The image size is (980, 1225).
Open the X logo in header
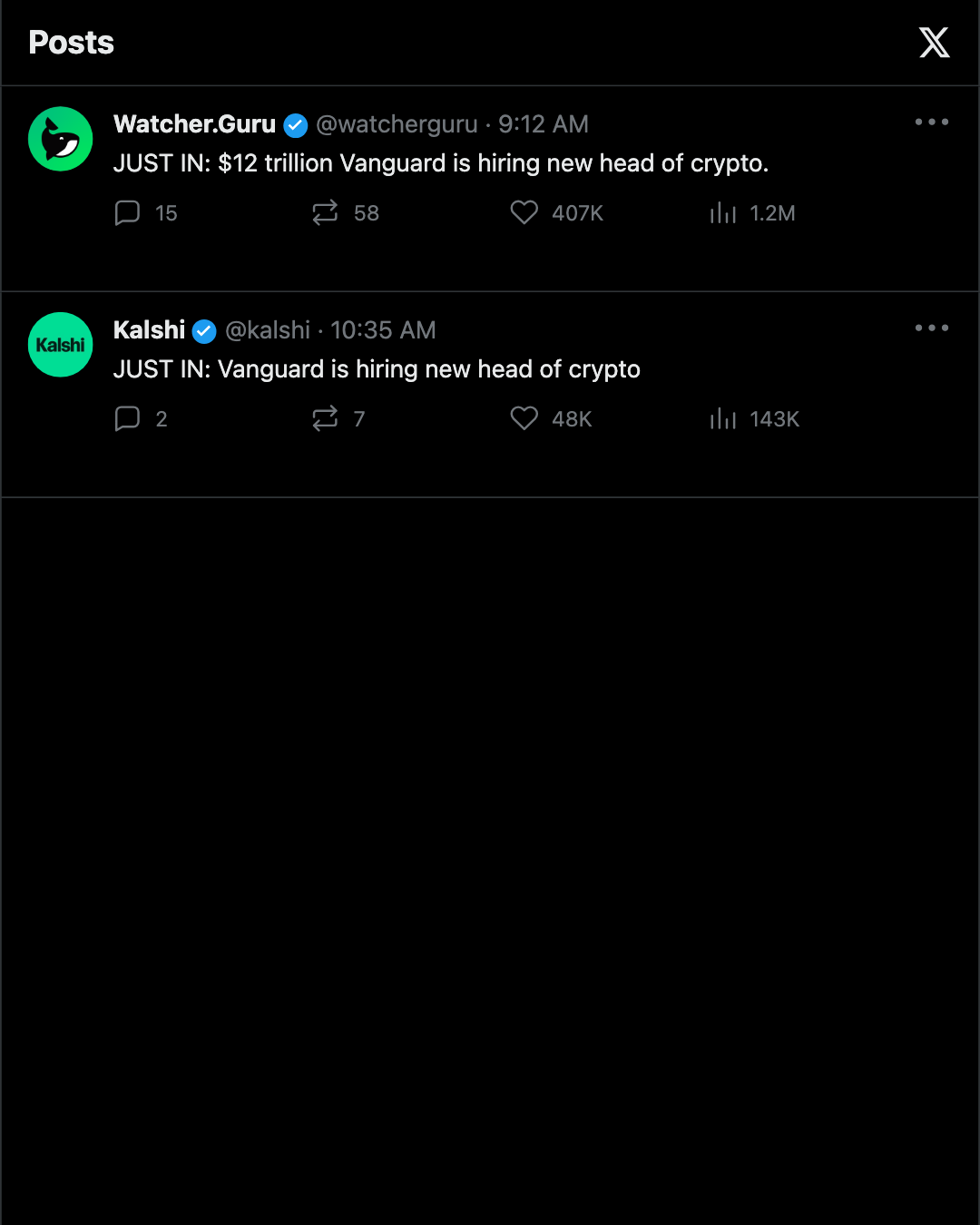[x=934, y=43]
